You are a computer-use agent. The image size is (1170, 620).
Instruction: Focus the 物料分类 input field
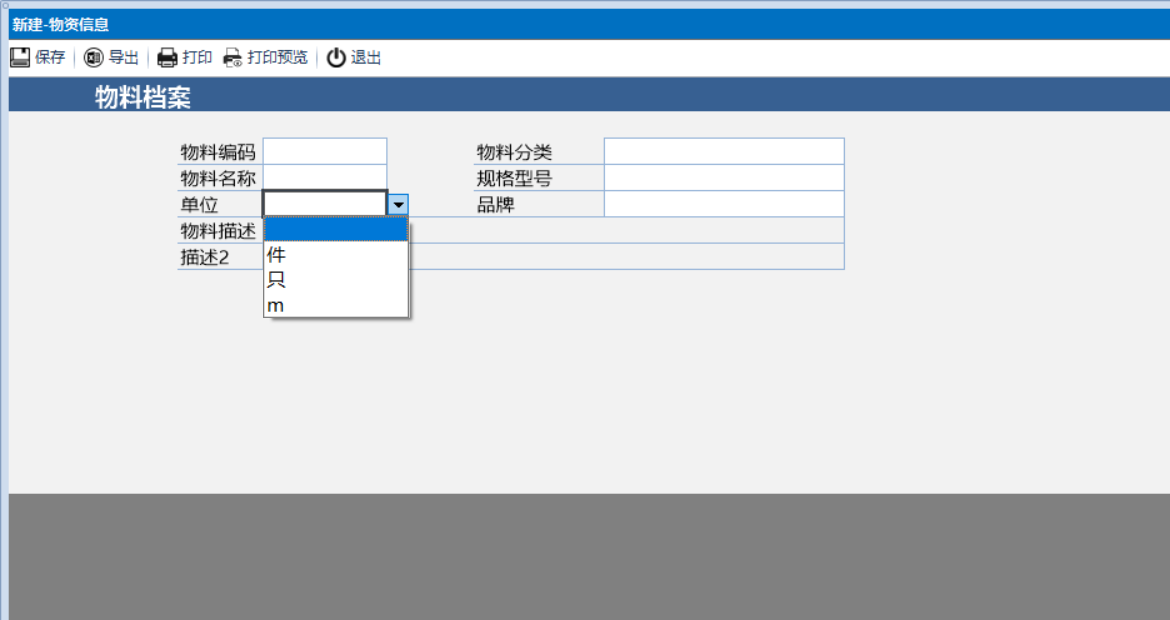tap(723, 151)
